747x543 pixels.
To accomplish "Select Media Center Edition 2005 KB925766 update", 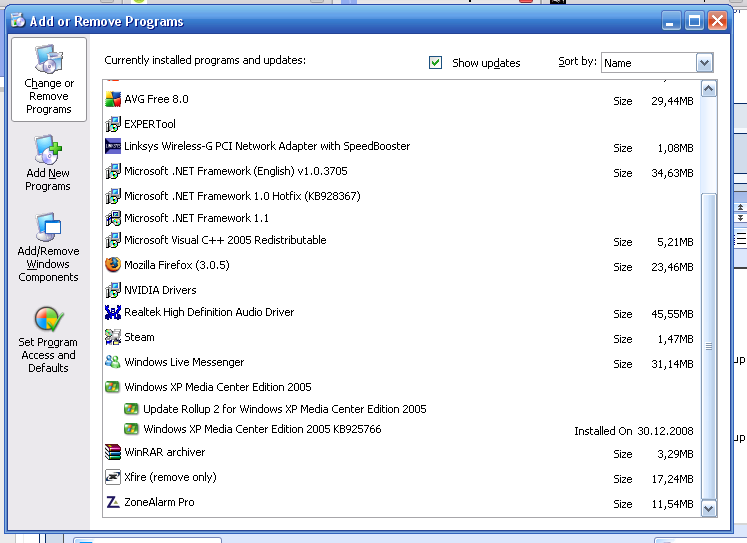I will point(401,429).
